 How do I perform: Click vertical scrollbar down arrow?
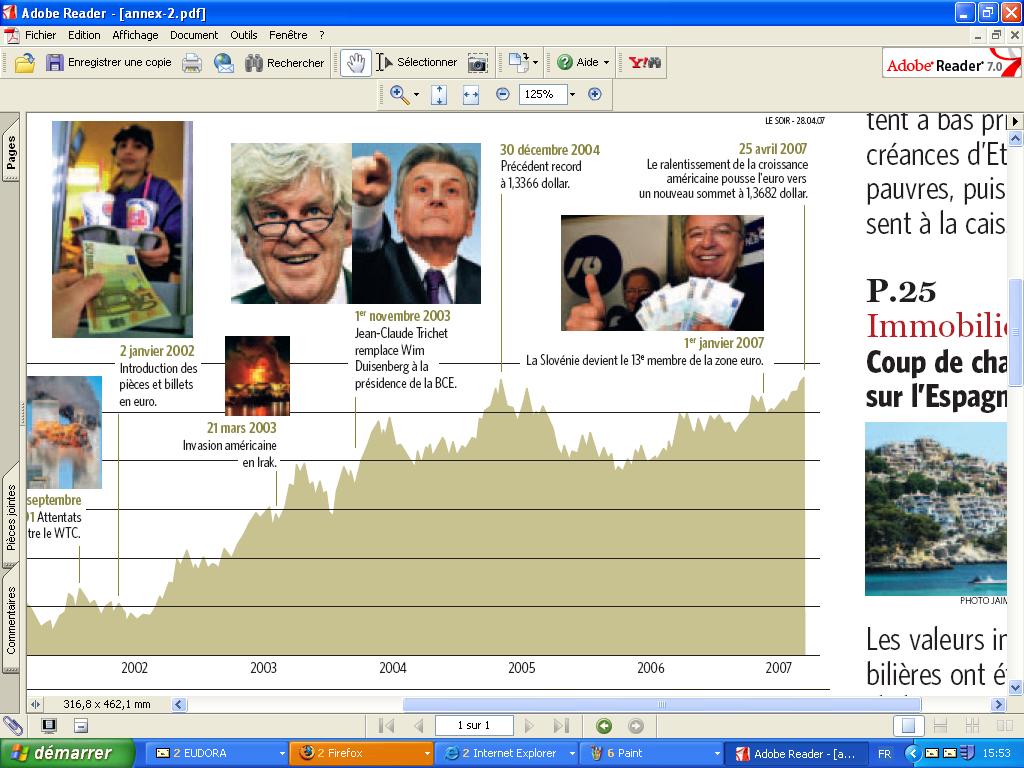1015,687
